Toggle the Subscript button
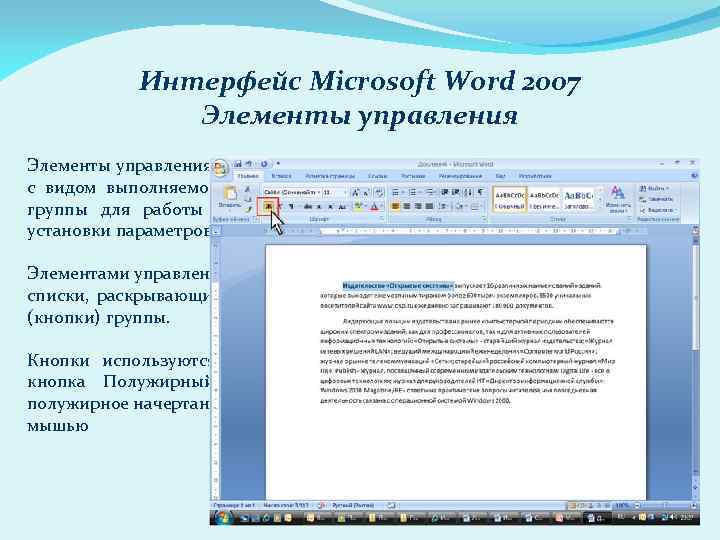Viewport: 720px width, 540px height. pos(319,207)
